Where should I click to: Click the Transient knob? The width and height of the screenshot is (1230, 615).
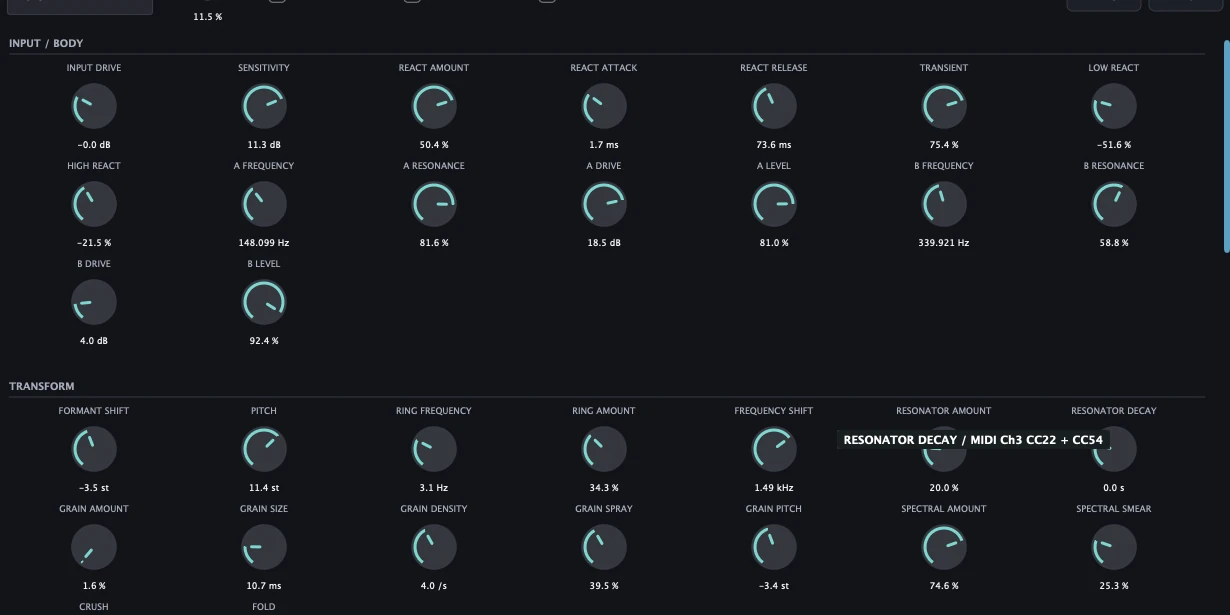pos(944,106)
